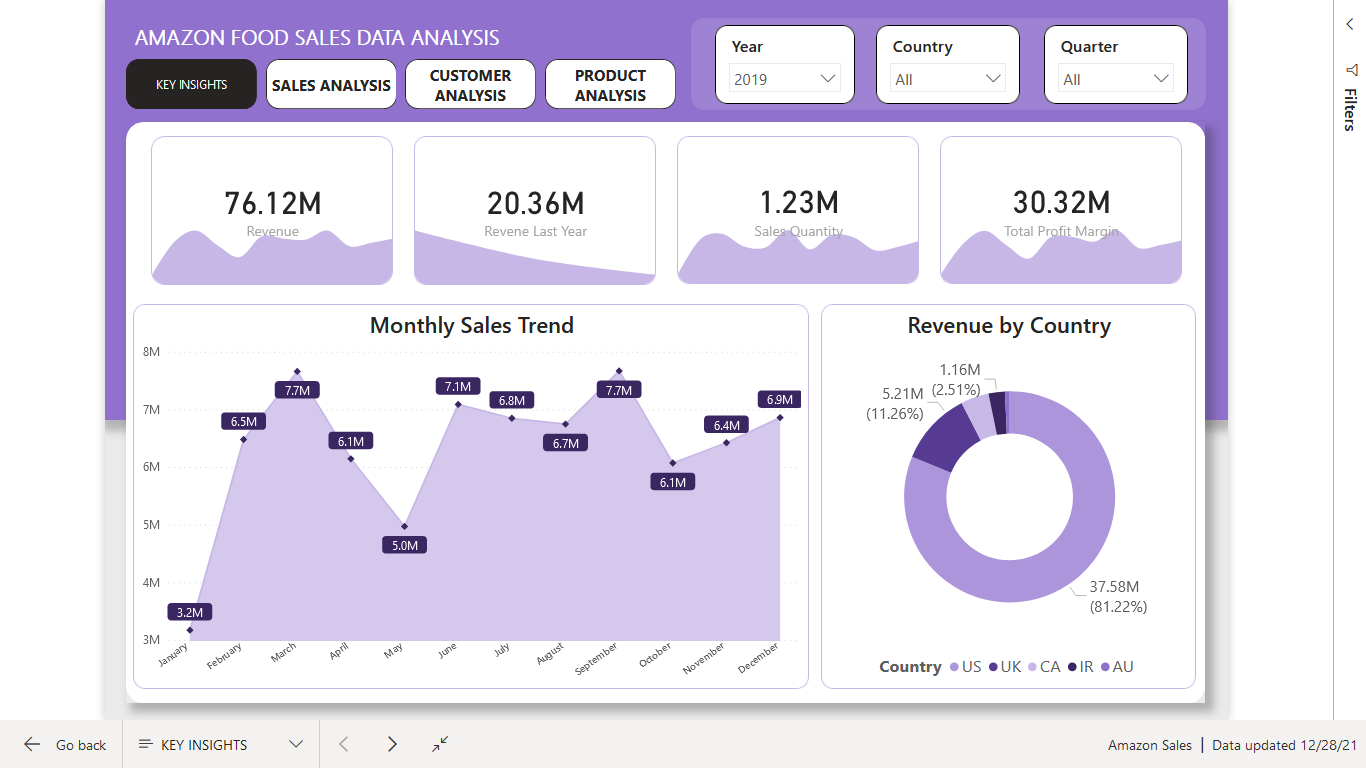Click the Data updated 12/28/21 text
The image size is (1366, 768).
[x=1285, y=745]
